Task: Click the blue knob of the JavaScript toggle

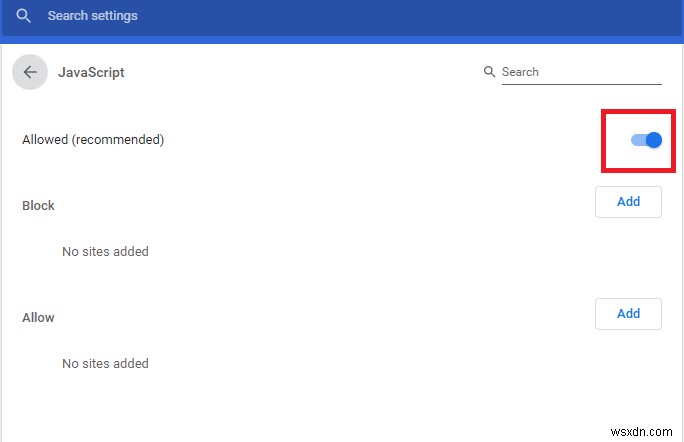Action: [x=654, y=140]
